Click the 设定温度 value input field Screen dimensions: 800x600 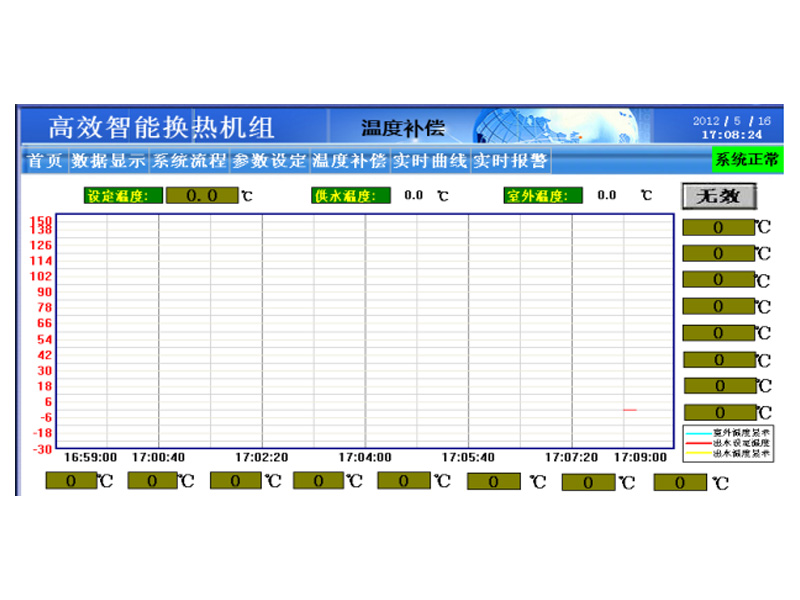click(x=201, y=196)
